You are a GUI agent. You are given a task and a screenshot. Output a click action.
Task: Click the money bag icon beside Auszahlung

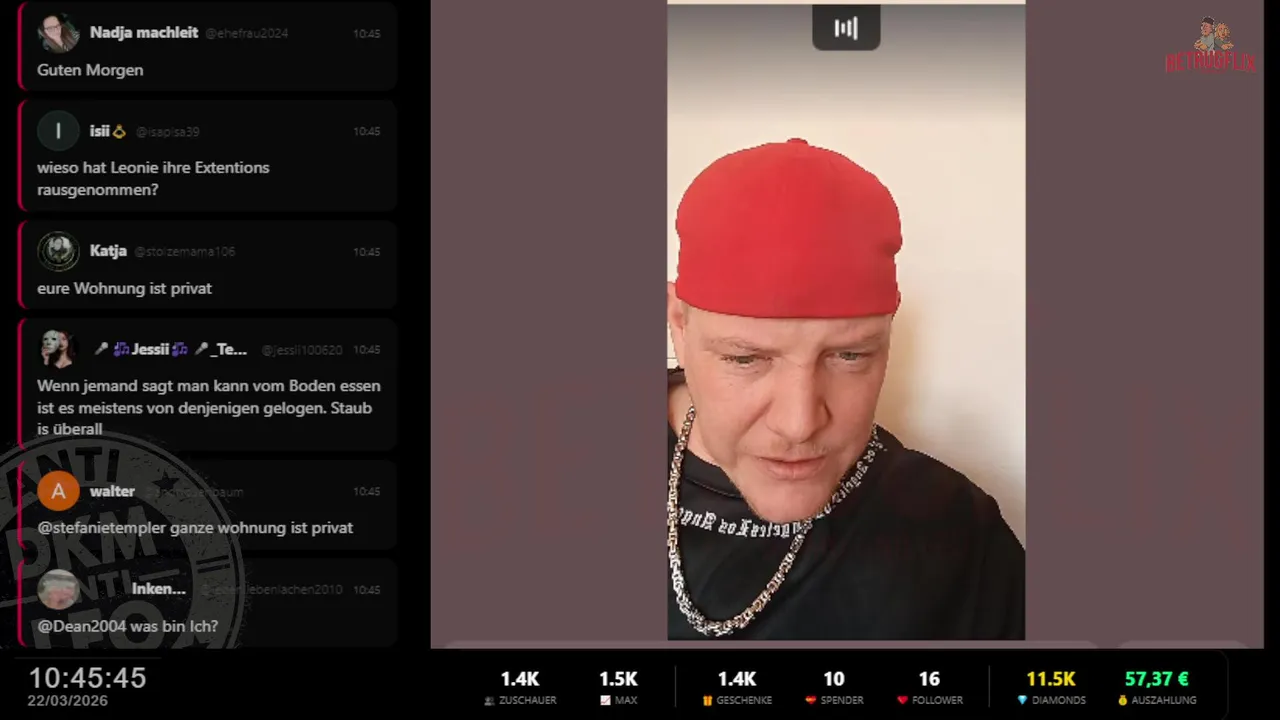[x=1122, y=701]
